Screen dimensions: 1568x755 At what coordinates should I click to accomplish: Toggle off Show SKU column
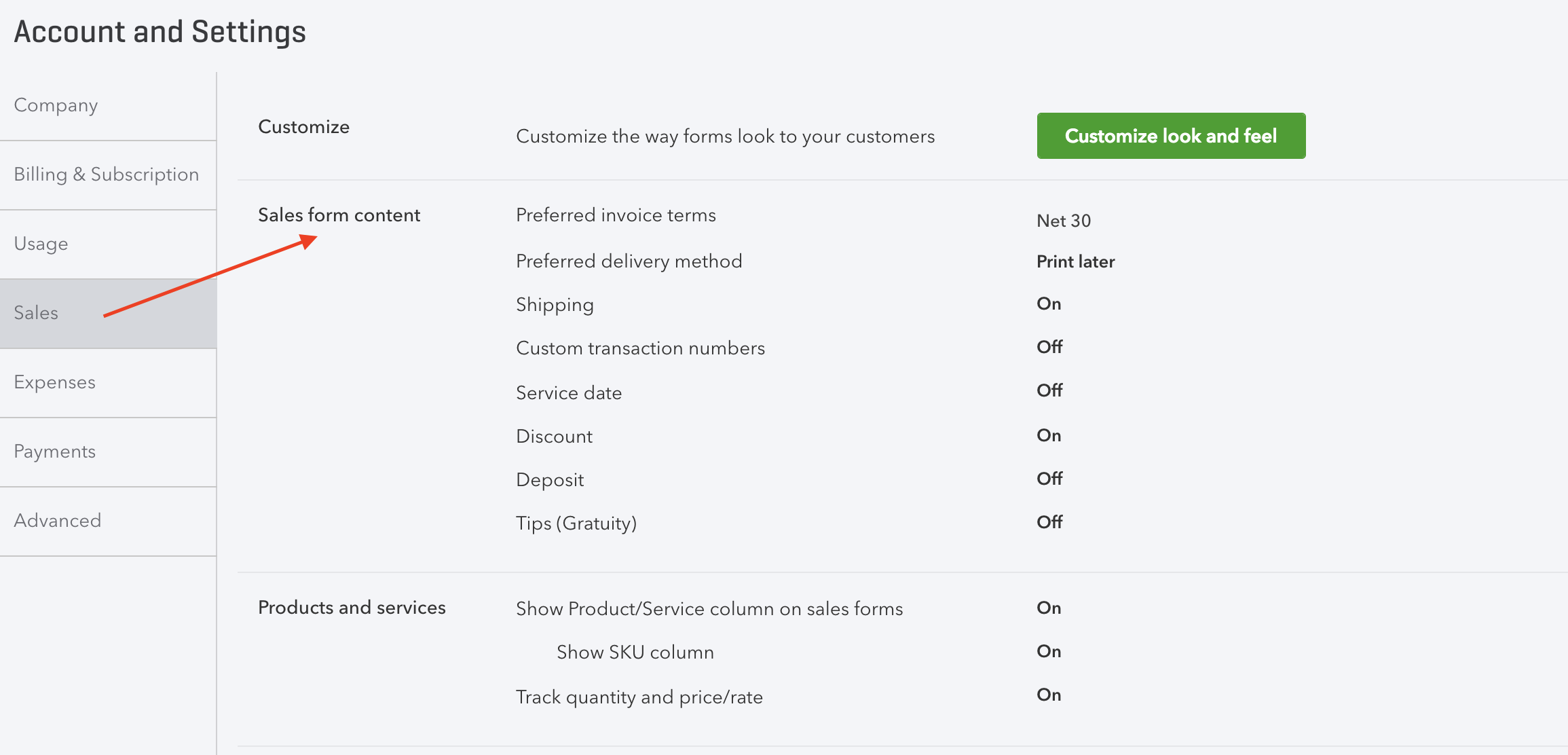pos(1049,651)
